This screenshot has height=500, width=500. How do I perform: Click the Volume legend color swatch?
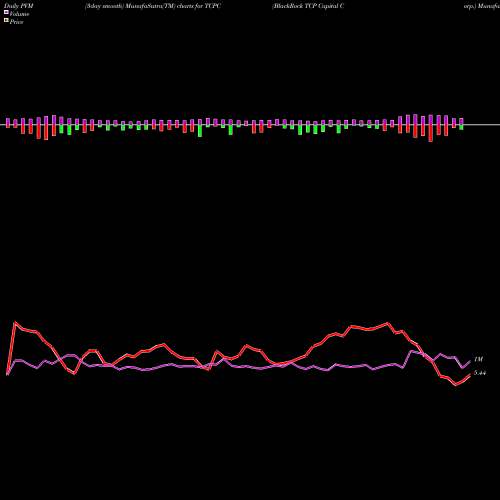click(6, 12)
